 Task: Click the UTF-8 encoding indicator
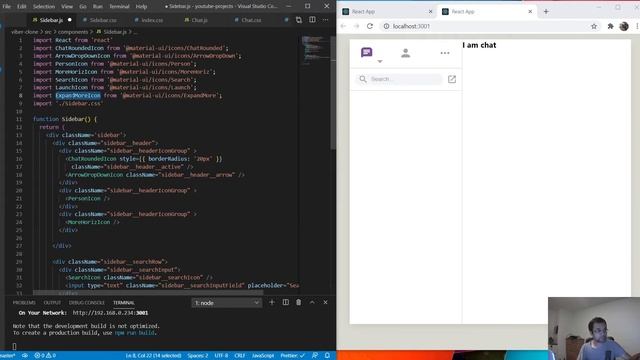click(x=221, y=356)
